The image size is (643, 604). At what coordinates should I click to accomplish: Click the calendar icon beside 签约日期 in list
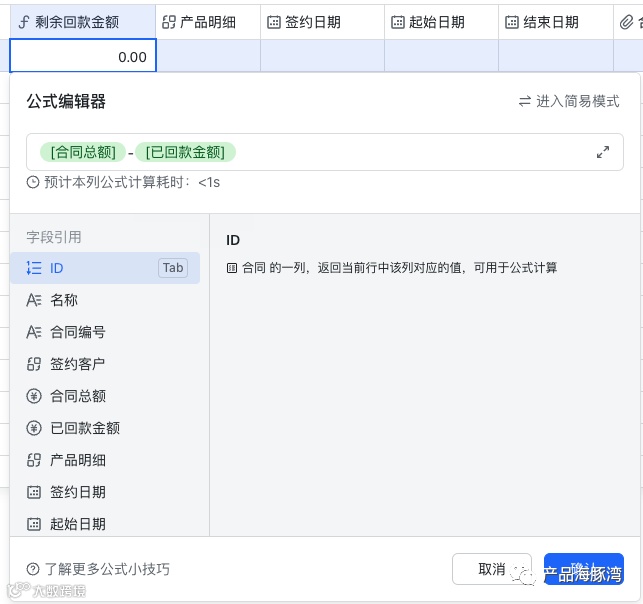34,492
